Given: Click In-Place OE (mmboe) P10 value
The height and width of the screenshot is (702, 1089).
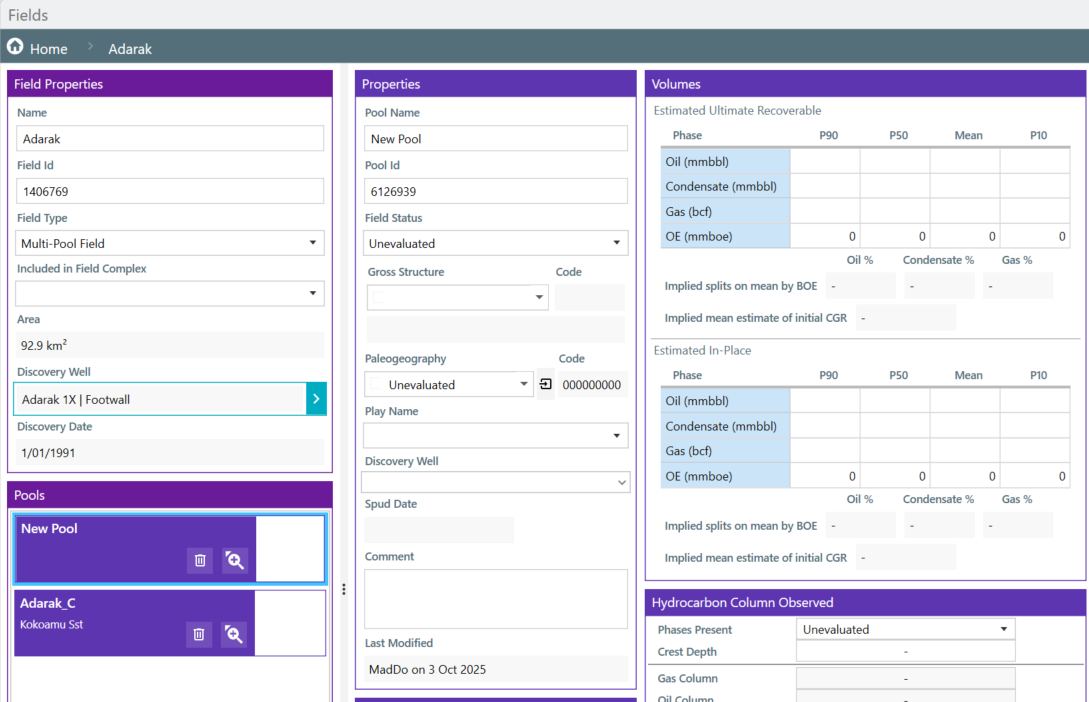Looking at the screenshot, I should click(1035, 476).
